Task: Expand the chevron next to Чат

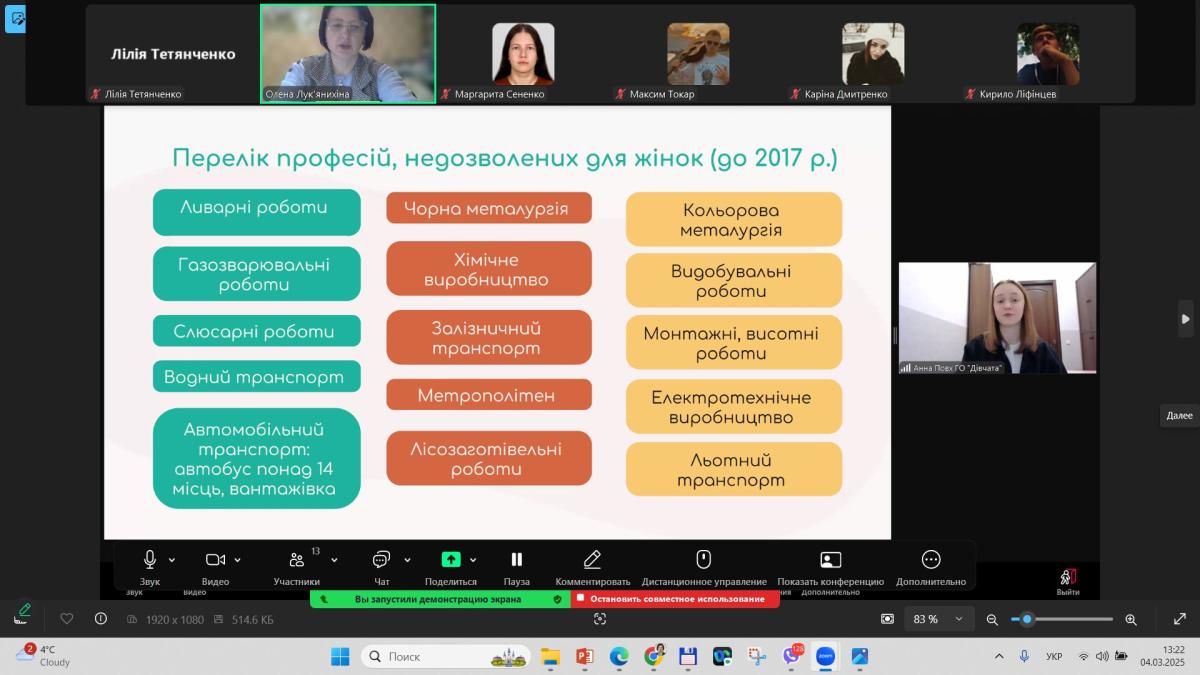Action: pos(407,560)
